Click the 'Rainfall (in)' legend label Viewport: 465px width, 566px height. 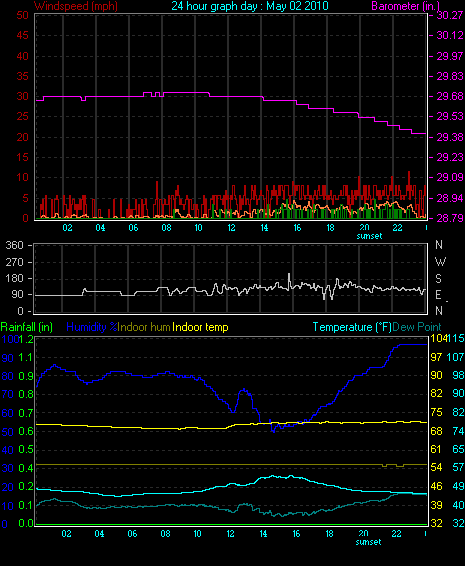point(27,327)
